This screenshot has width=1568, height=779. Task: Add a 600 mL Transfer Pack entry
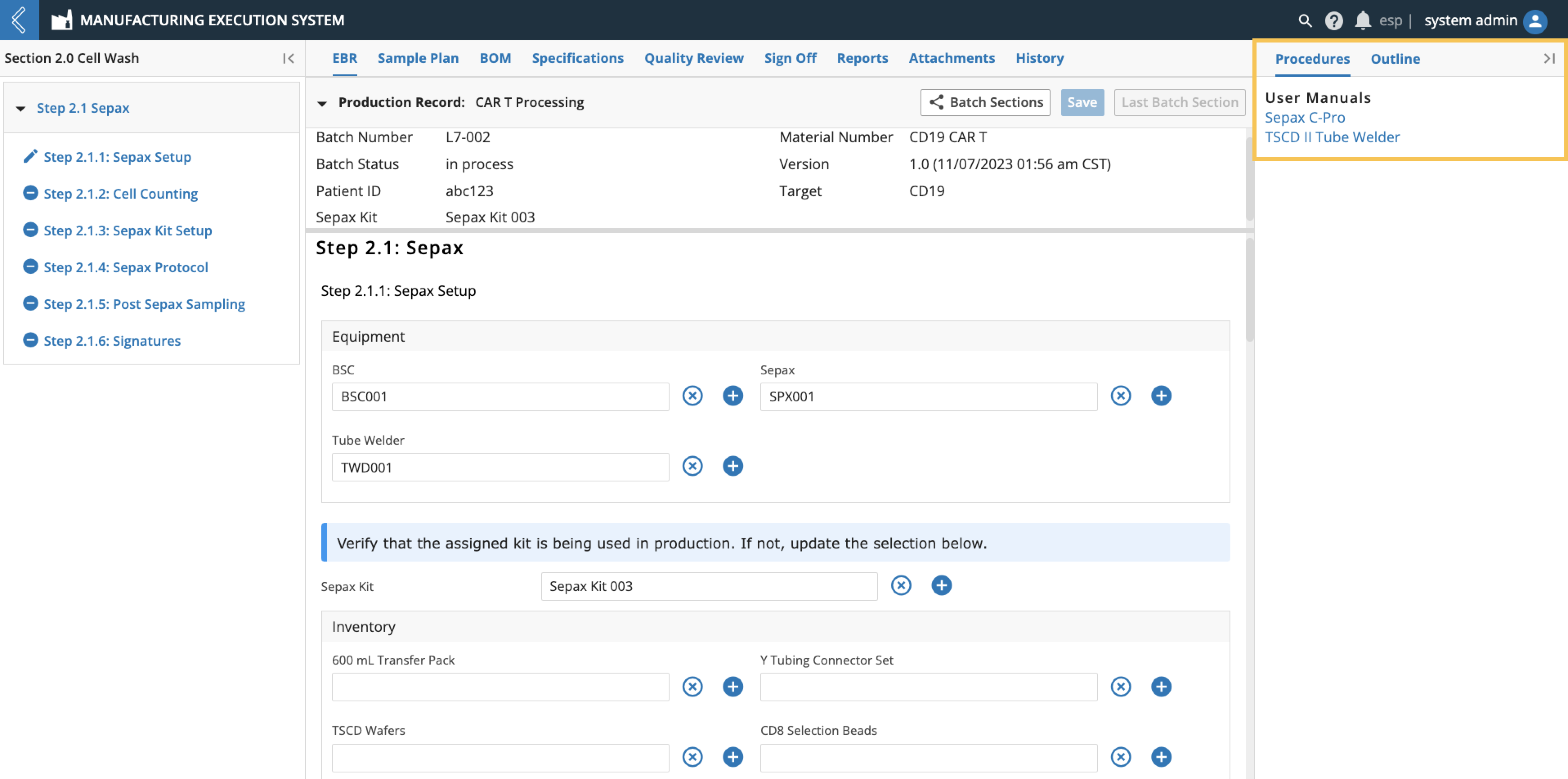coord(733,687)
